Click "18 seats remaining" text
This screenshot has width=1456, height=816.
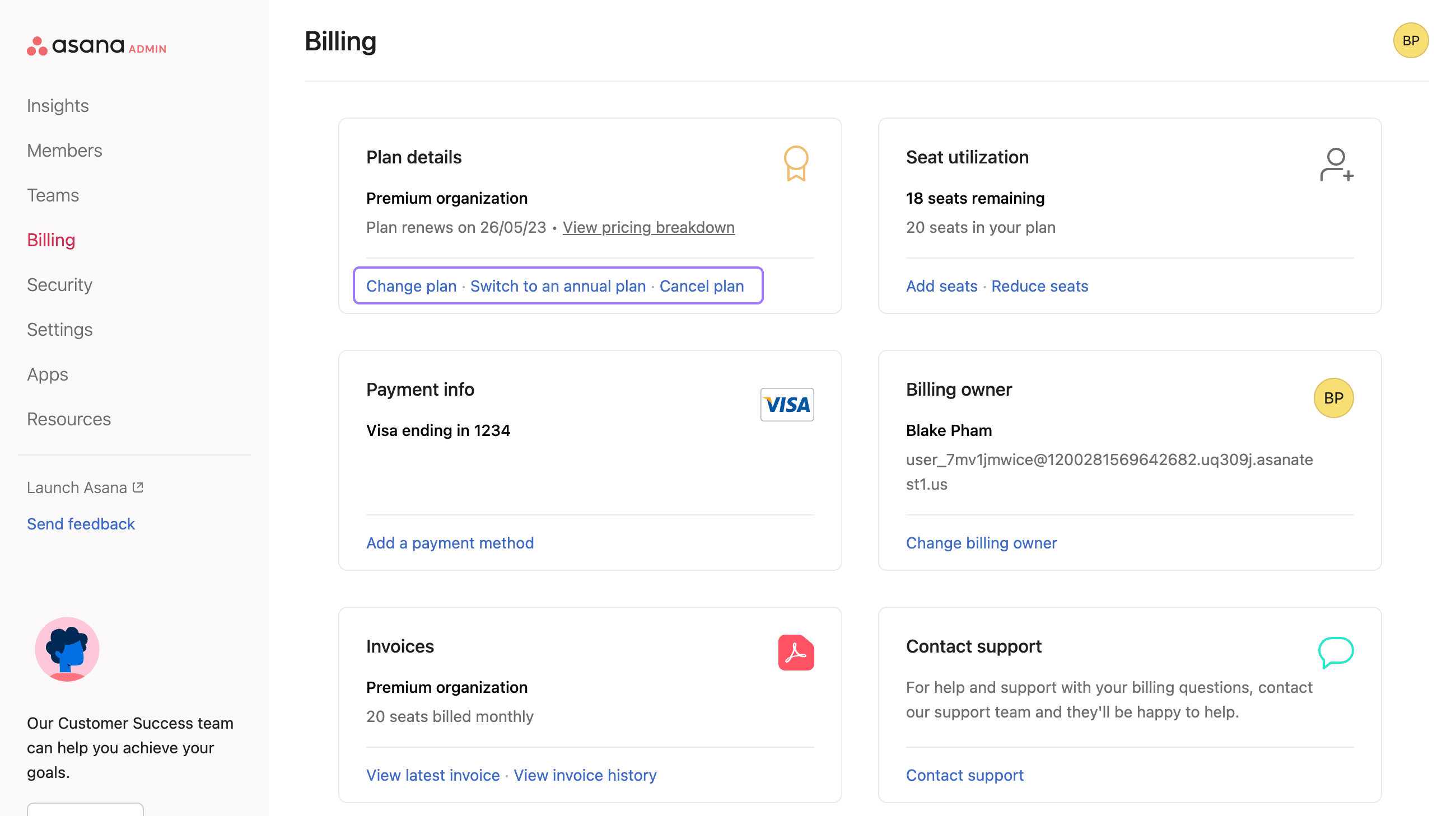coord(974,198)
